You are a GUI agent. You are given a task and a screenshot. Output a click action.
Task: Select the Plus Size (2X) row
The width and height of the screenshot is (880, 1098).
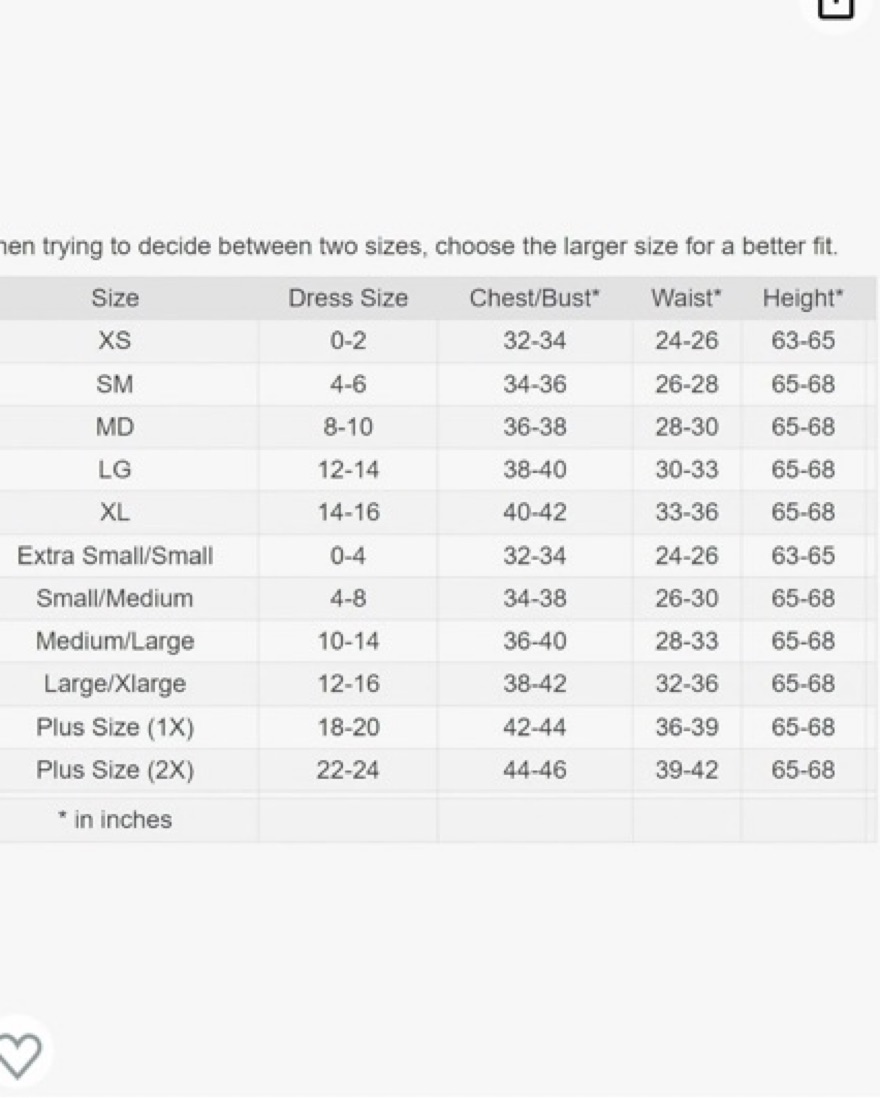(438, 770)
